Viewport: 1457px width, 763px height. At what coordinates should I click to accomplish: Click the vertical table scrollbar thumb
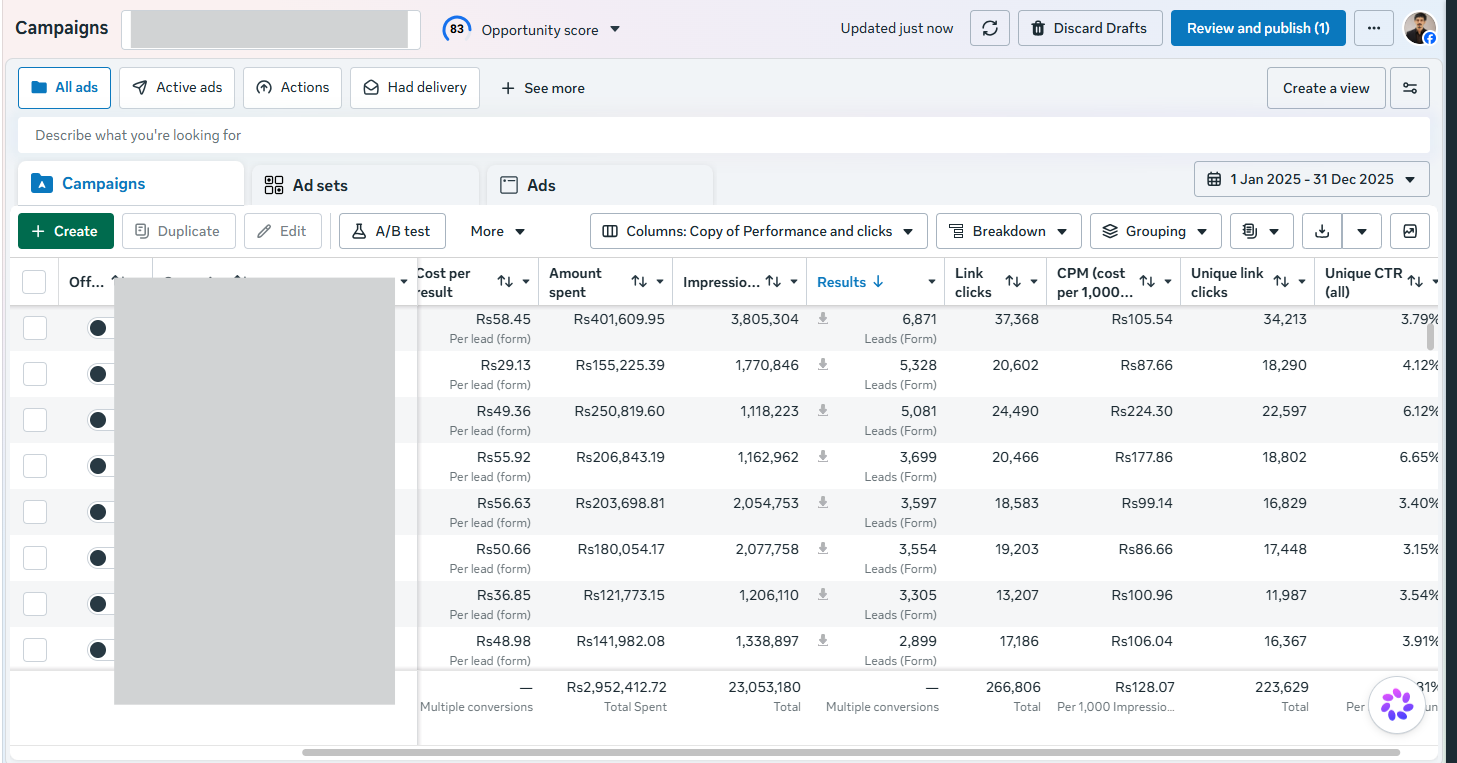tap(1431, 337)
